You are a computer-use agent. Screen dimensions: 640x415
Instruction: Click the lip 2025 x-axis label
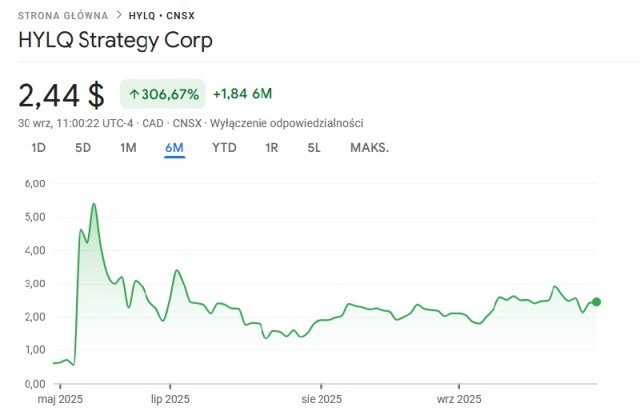[170, 398]
